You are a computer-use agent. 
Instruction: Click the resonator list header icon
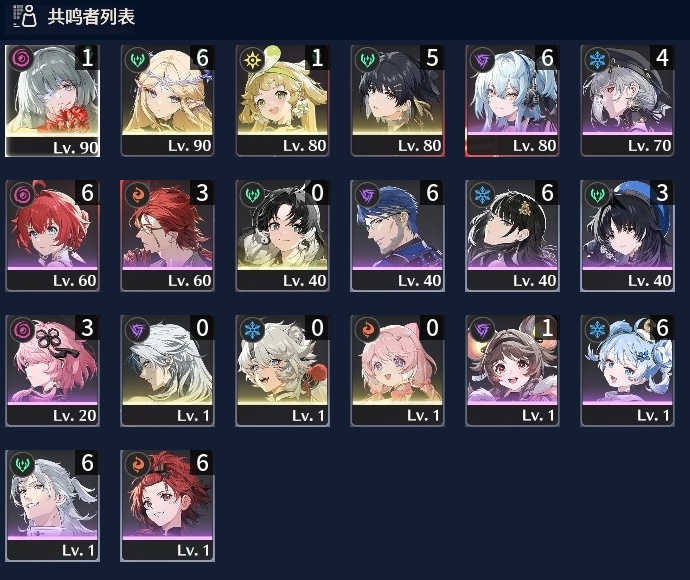[25, 16]
